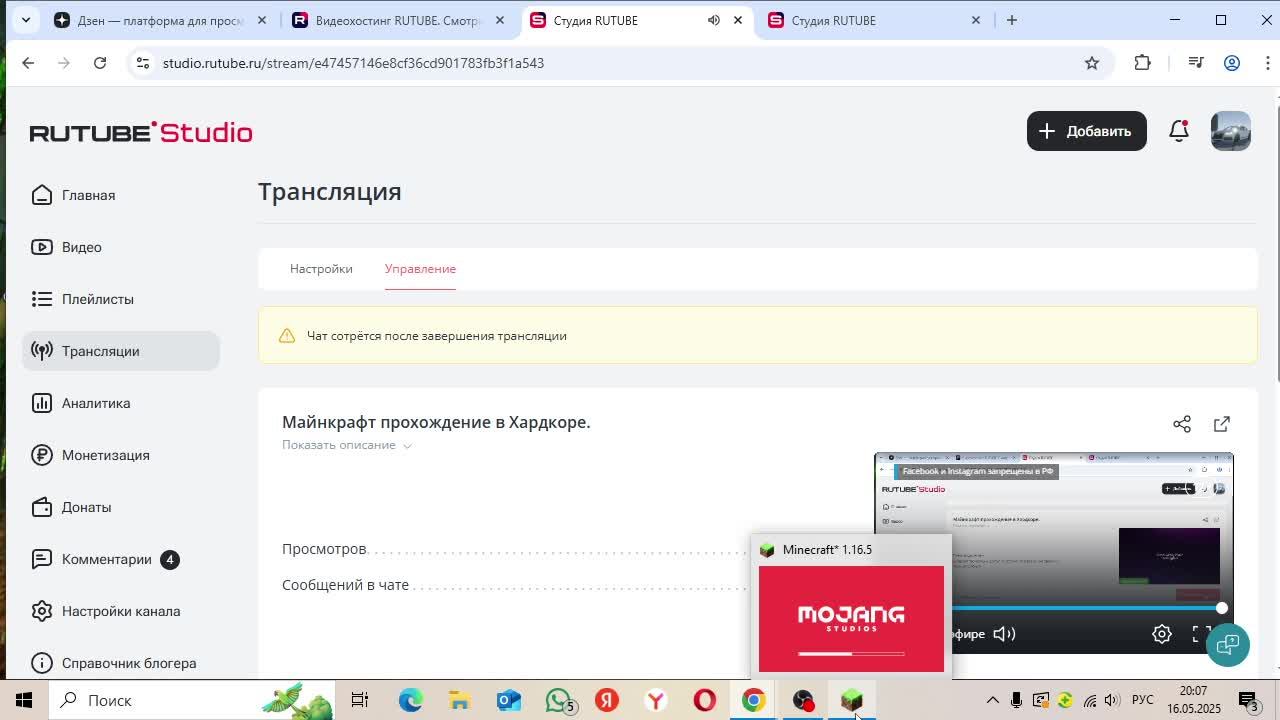
Task: Open Chrome from the taskbar
Action: [754, 700]
